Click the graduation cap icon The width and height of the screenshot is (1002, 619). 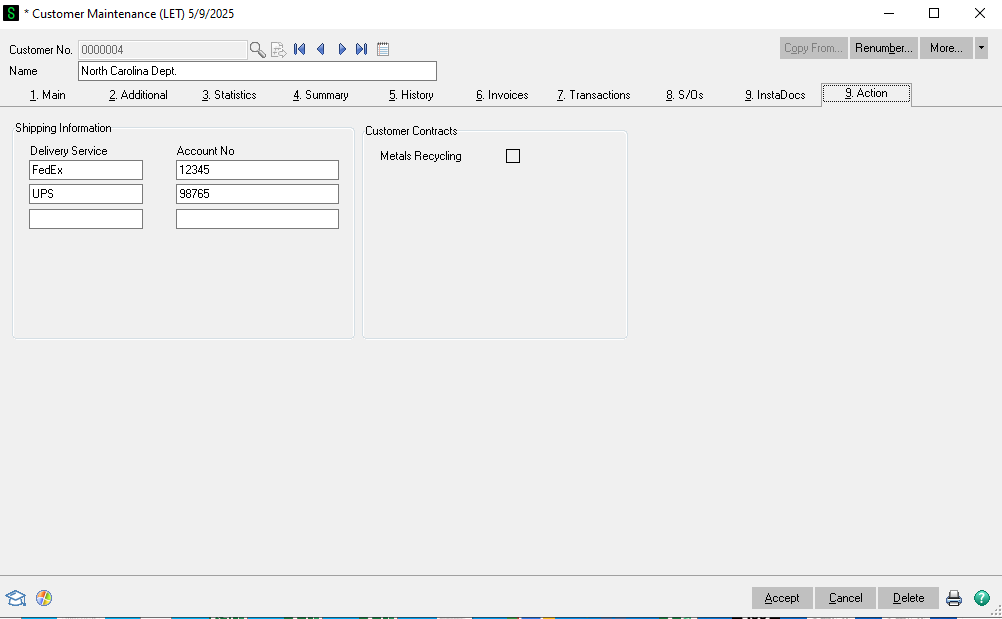click(16, 598)
